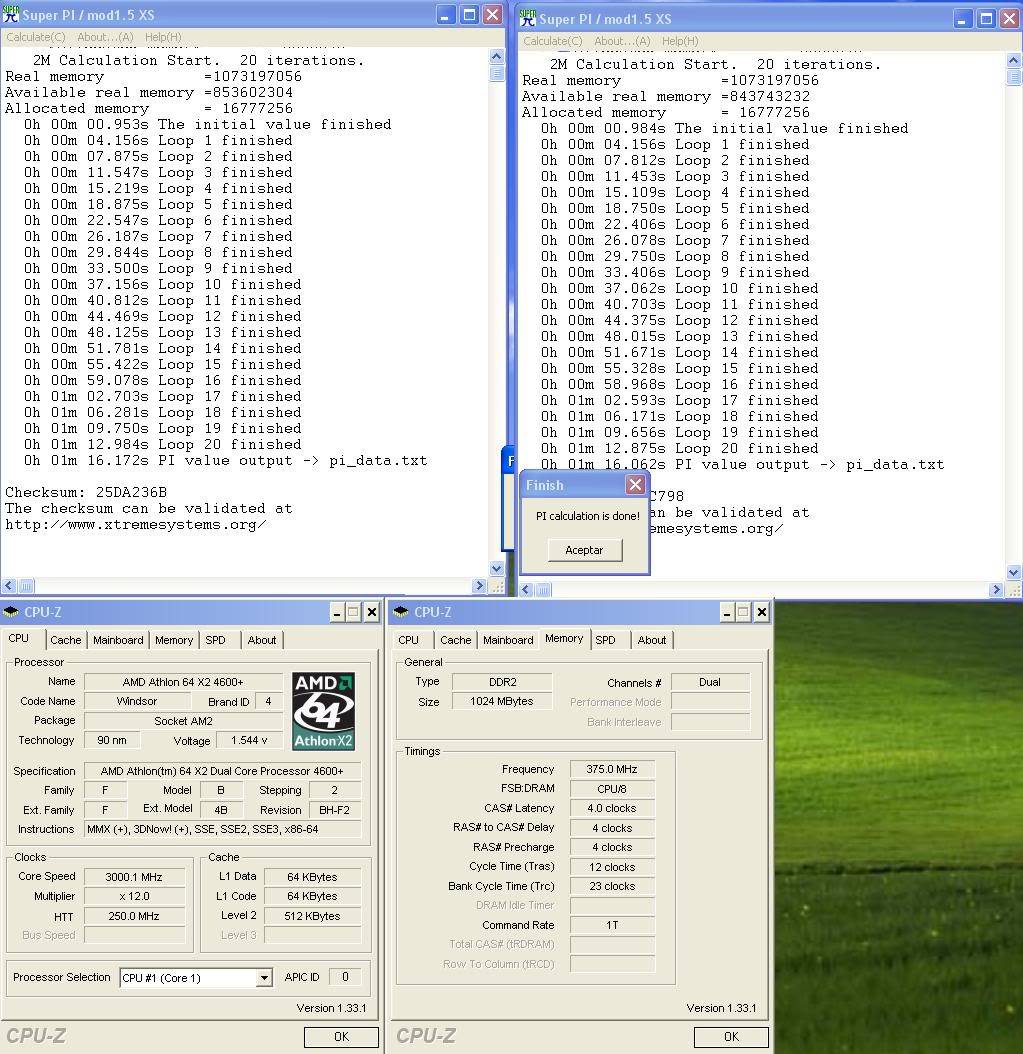The height and width of the screenshot is (1054, 1023).
Task: Minimize the right CPU-Z window
Action: [727, 612]
